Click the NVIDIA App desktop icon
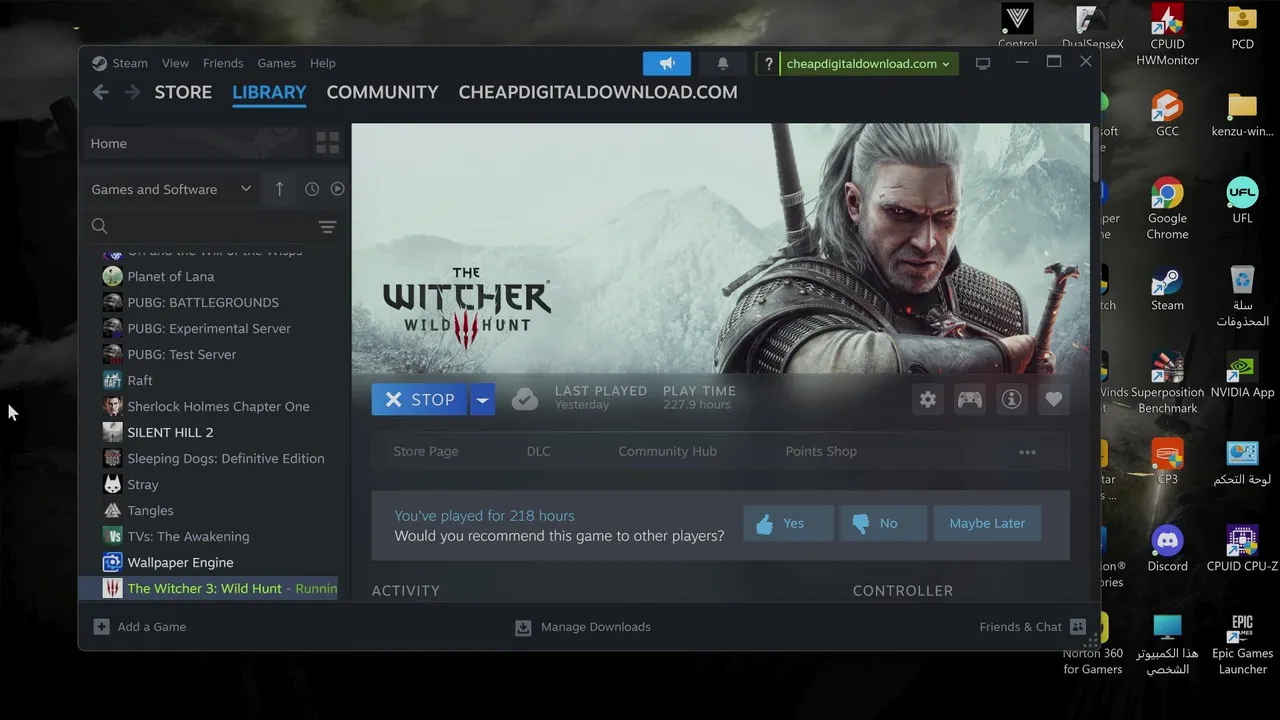 tap(1242, 374)
